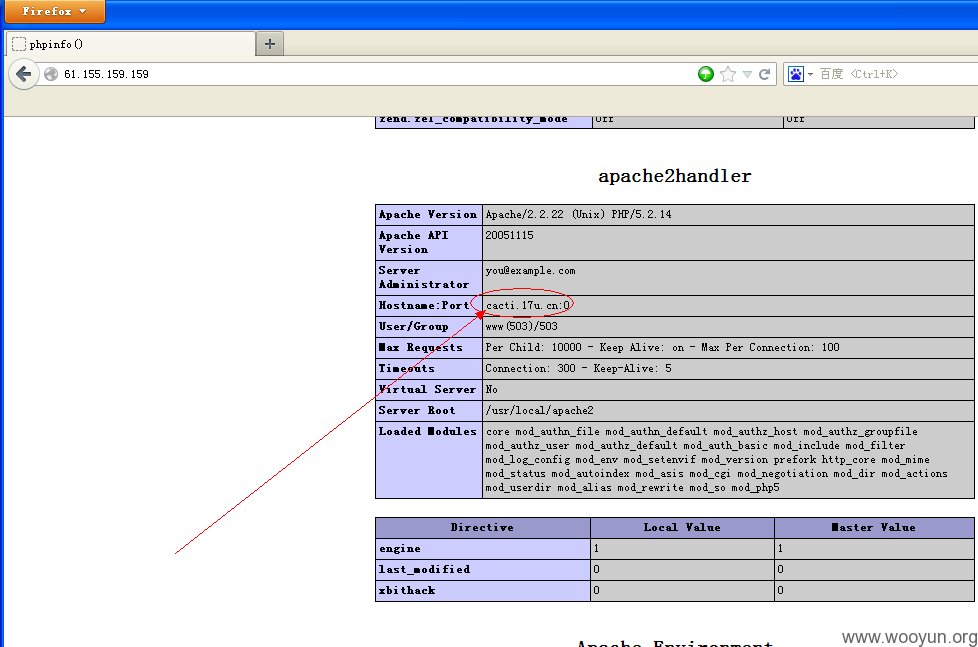Click the cacti.17u.cn:0 hostname value

(528, 305)
